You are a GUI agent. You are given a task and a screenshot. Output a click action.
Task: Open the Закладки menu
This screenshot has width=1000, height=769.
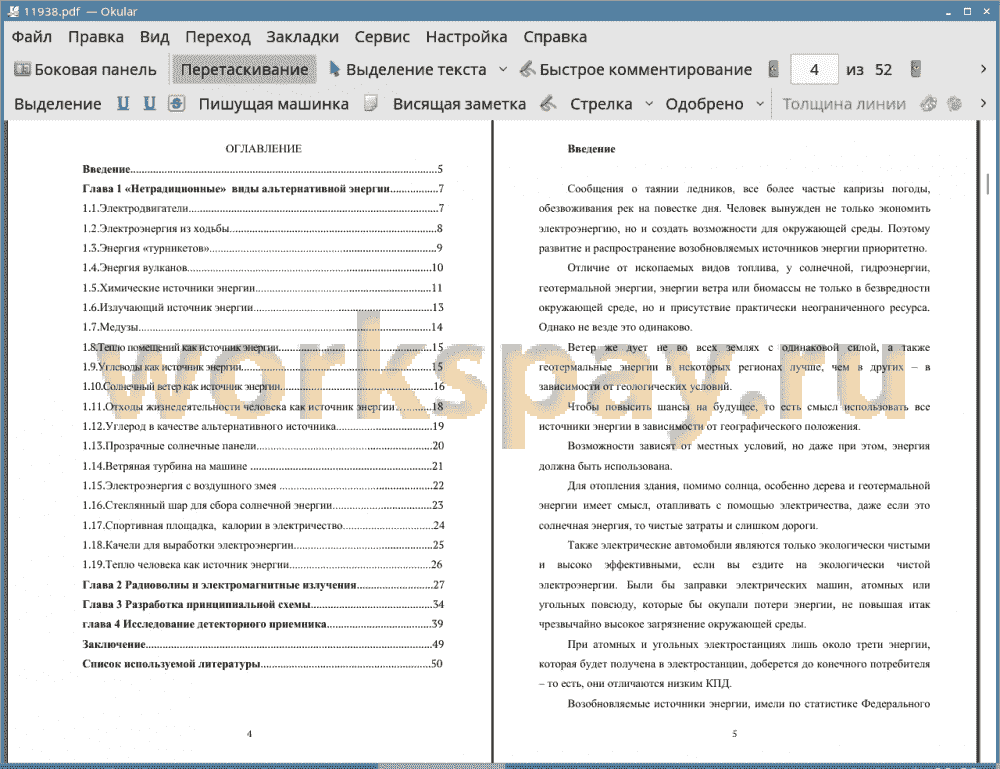click(302, 37)
